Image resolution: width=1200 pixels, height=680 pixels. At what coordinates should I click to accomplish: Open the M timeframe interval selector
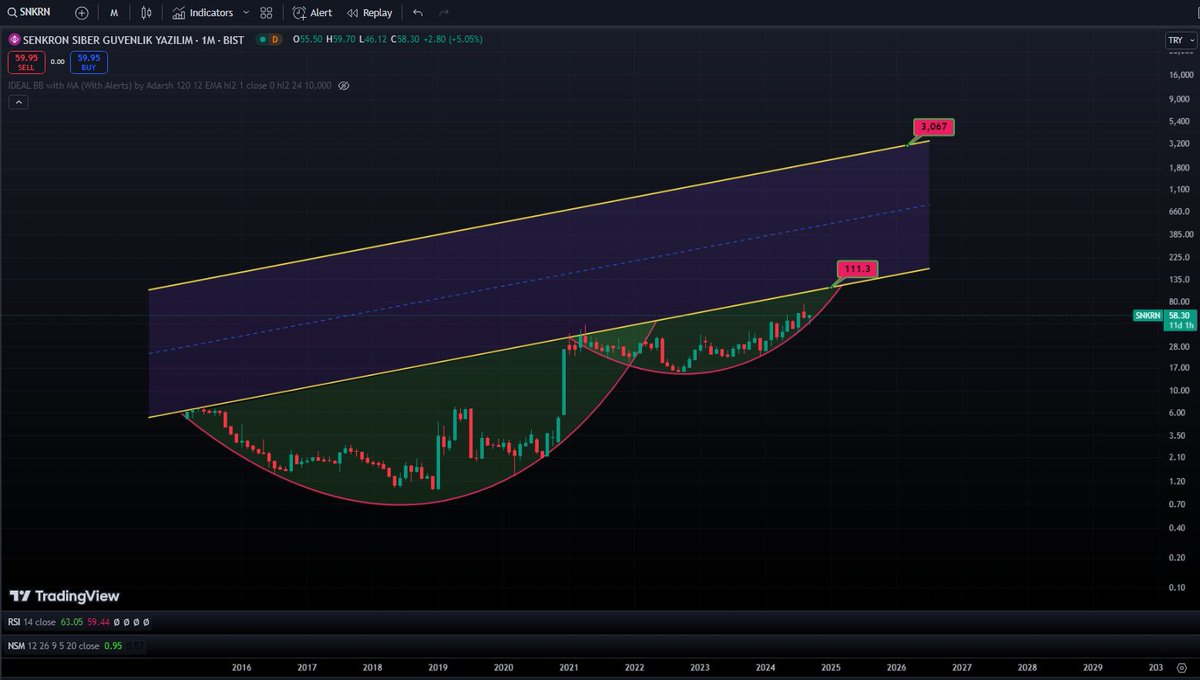pyautogui.click(x=115, y=13)
